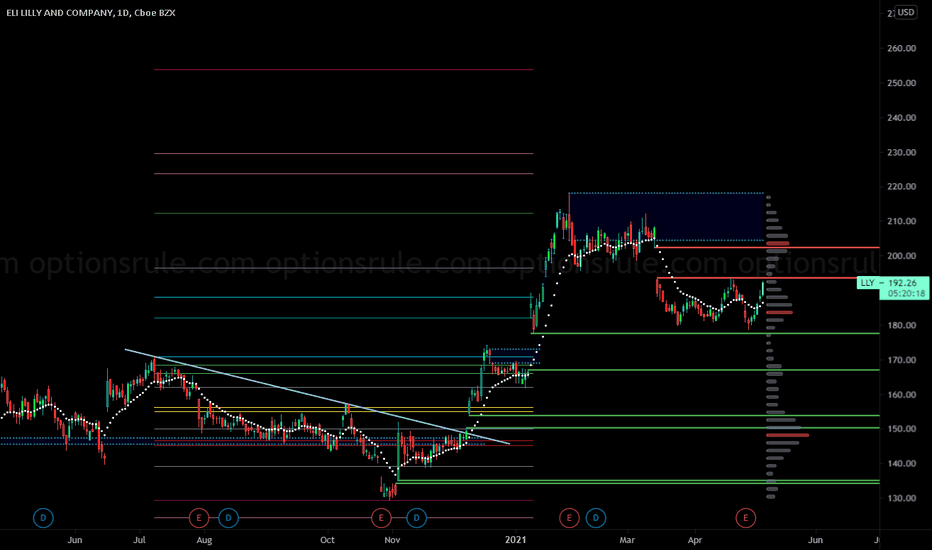
Task: Click the 130.00 price axis label
Action: (902, 498)
